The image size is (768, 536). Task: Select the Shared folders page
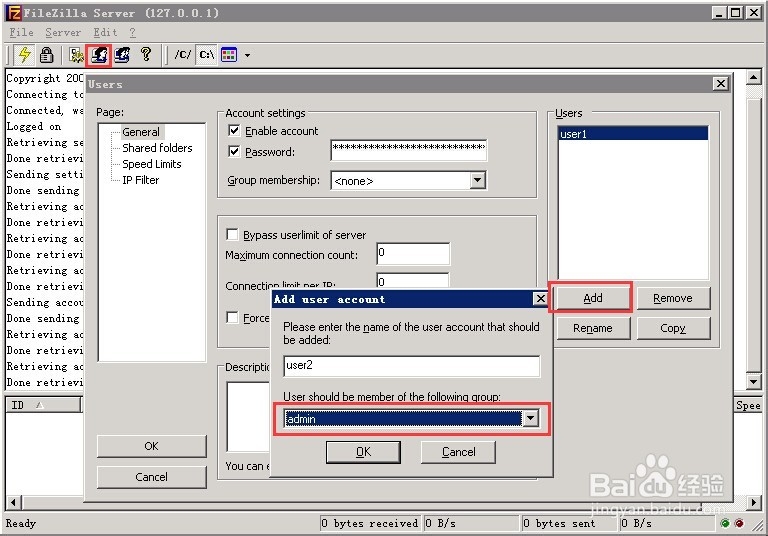coord(157,148)
